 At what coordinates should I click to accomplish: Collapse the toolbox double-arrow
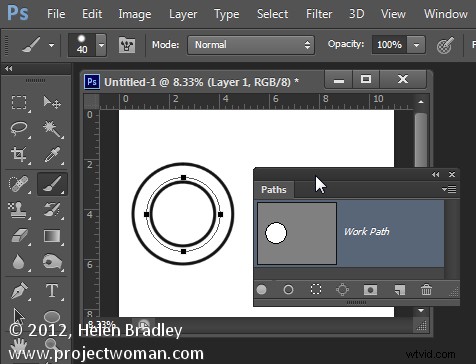click(9, 68)
